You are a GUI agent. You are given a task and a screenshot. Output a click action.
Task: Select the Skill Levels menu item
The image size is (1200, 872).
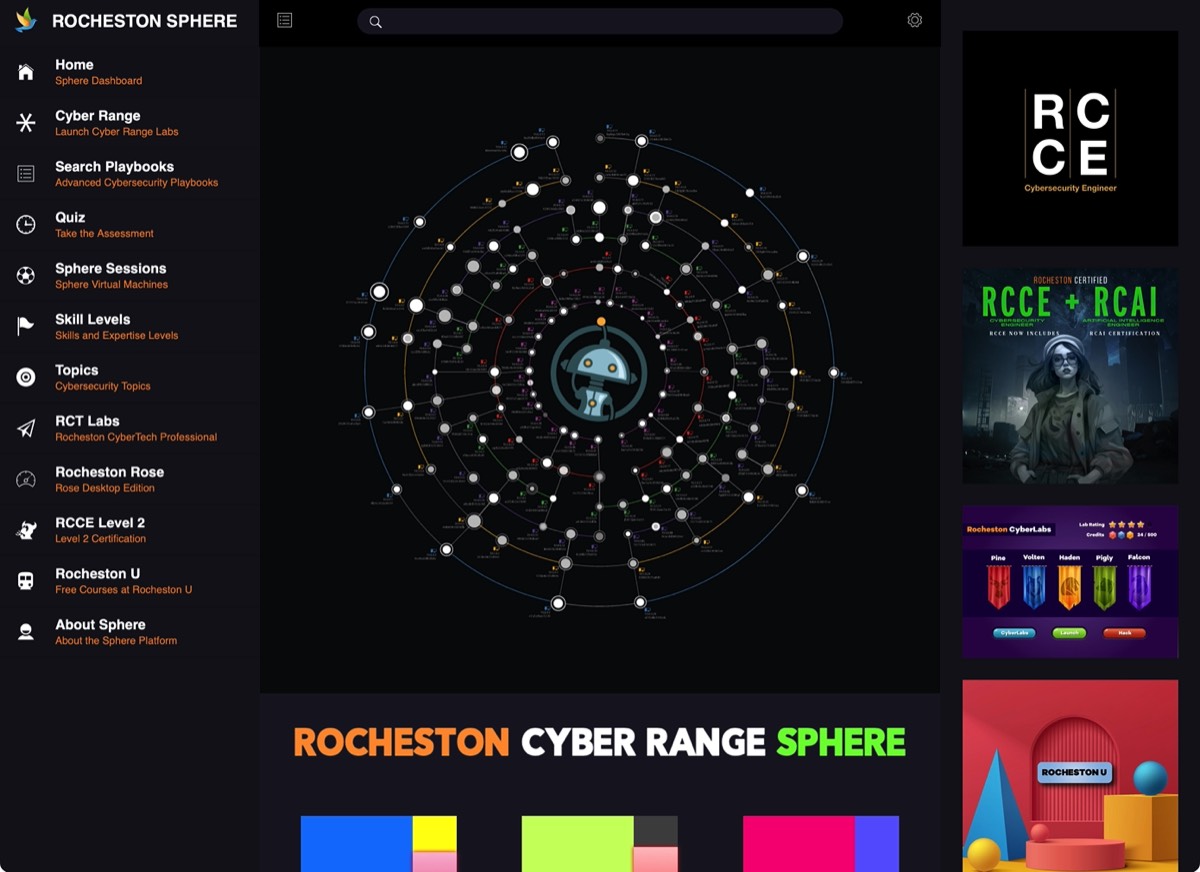pos(130,327)
